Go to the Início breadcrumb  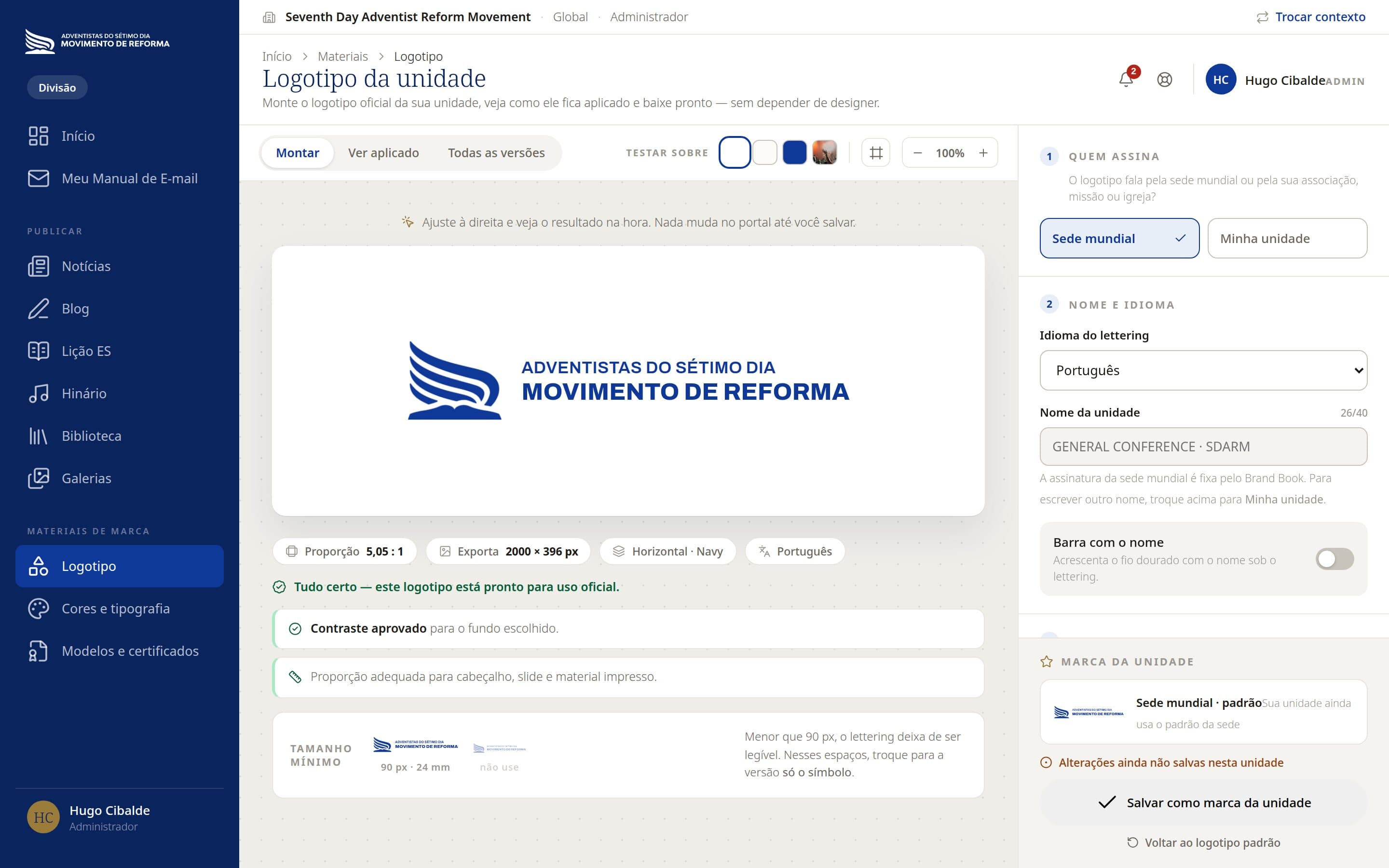(x=277, y=56)
